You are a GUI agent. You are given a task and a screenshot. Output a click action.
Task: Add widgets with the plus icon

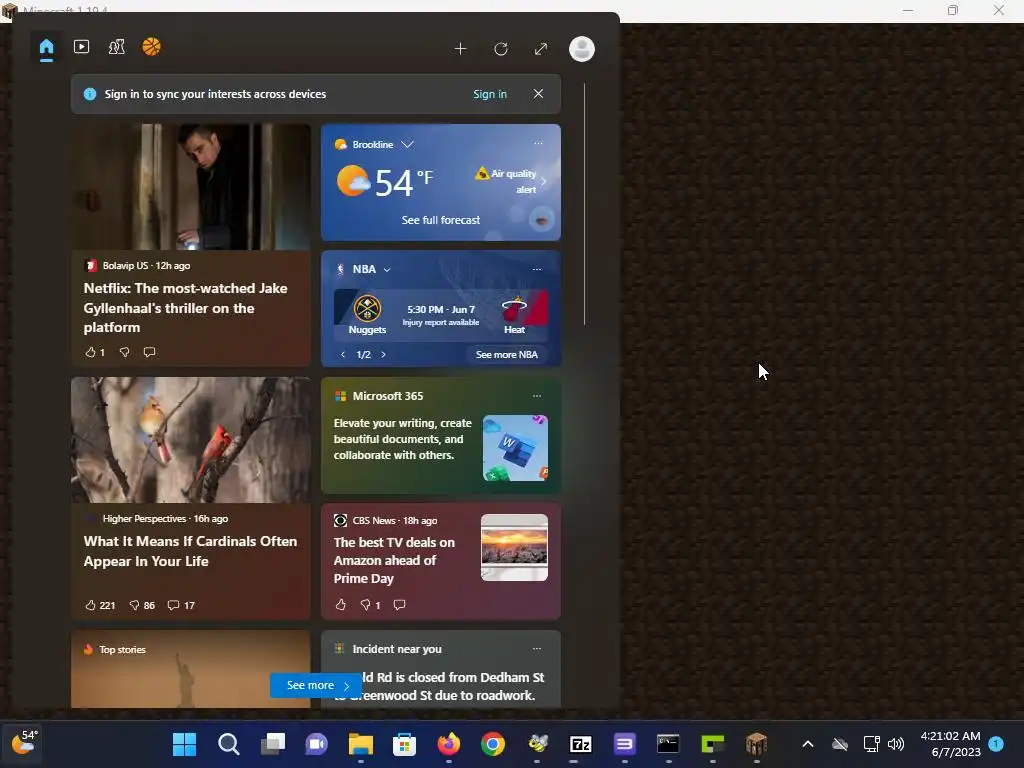coord(460,49)
